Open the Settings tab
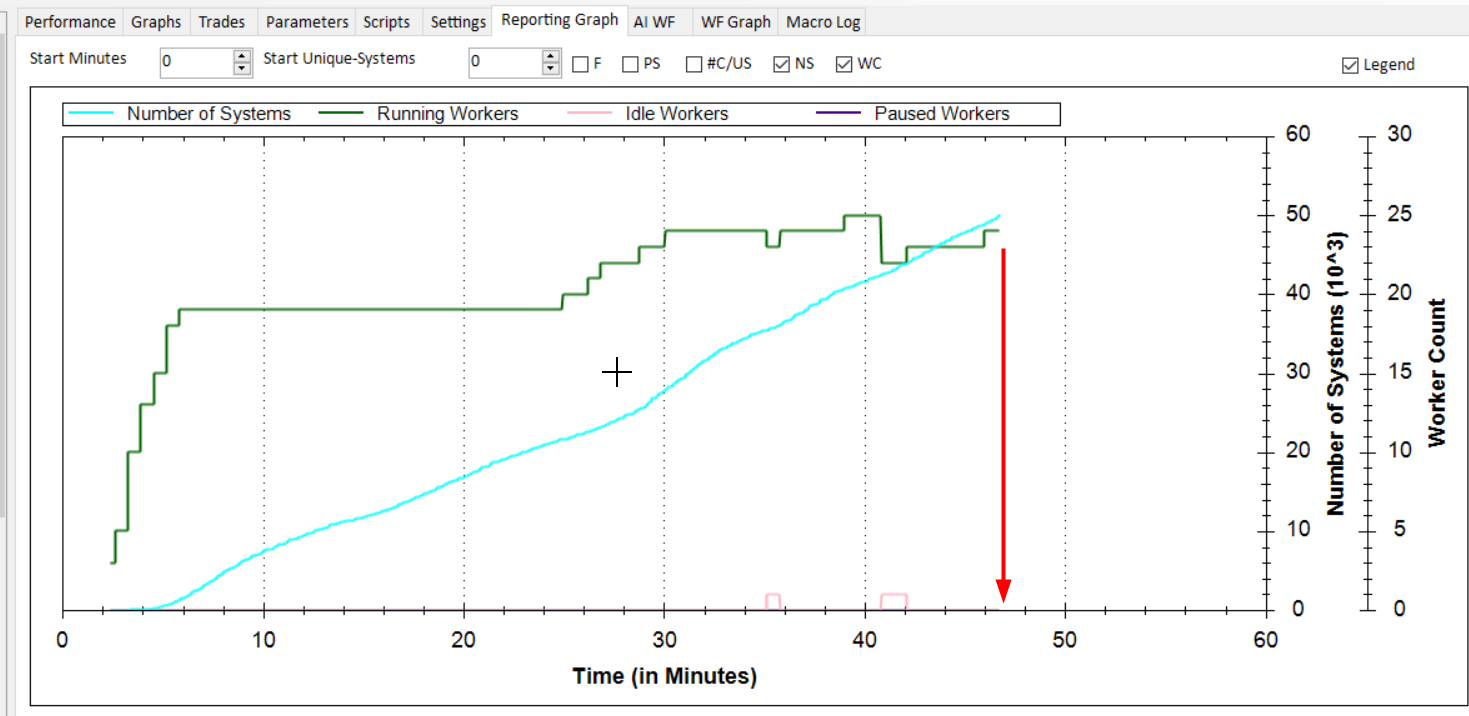The width and height of the screenshot is (1469, 716). click(x=458, y=22)
